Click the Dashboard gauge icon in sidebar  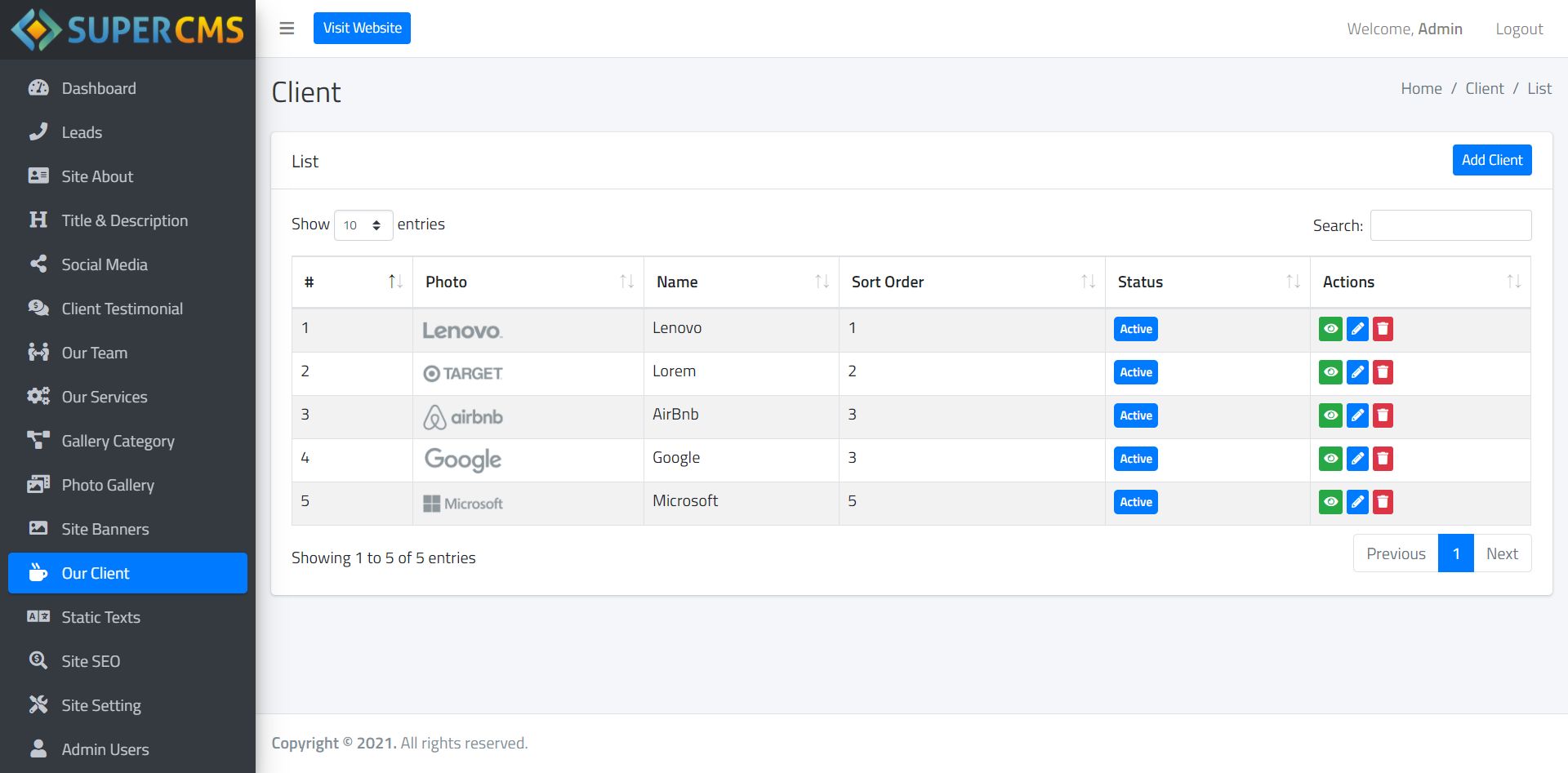[38, 88]
